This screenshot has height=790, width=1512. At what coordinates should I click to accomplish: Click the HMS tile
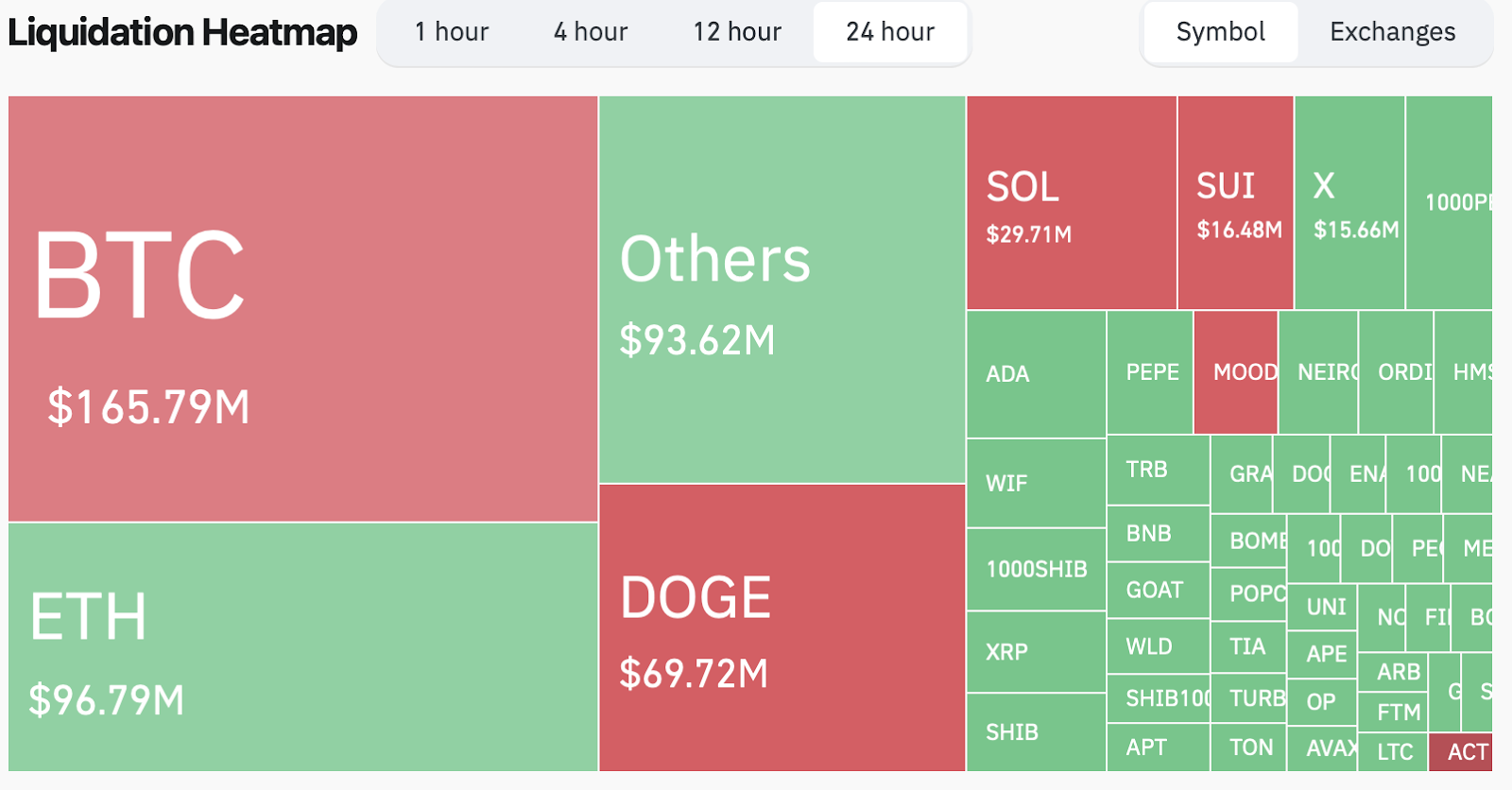(1463, 372)
